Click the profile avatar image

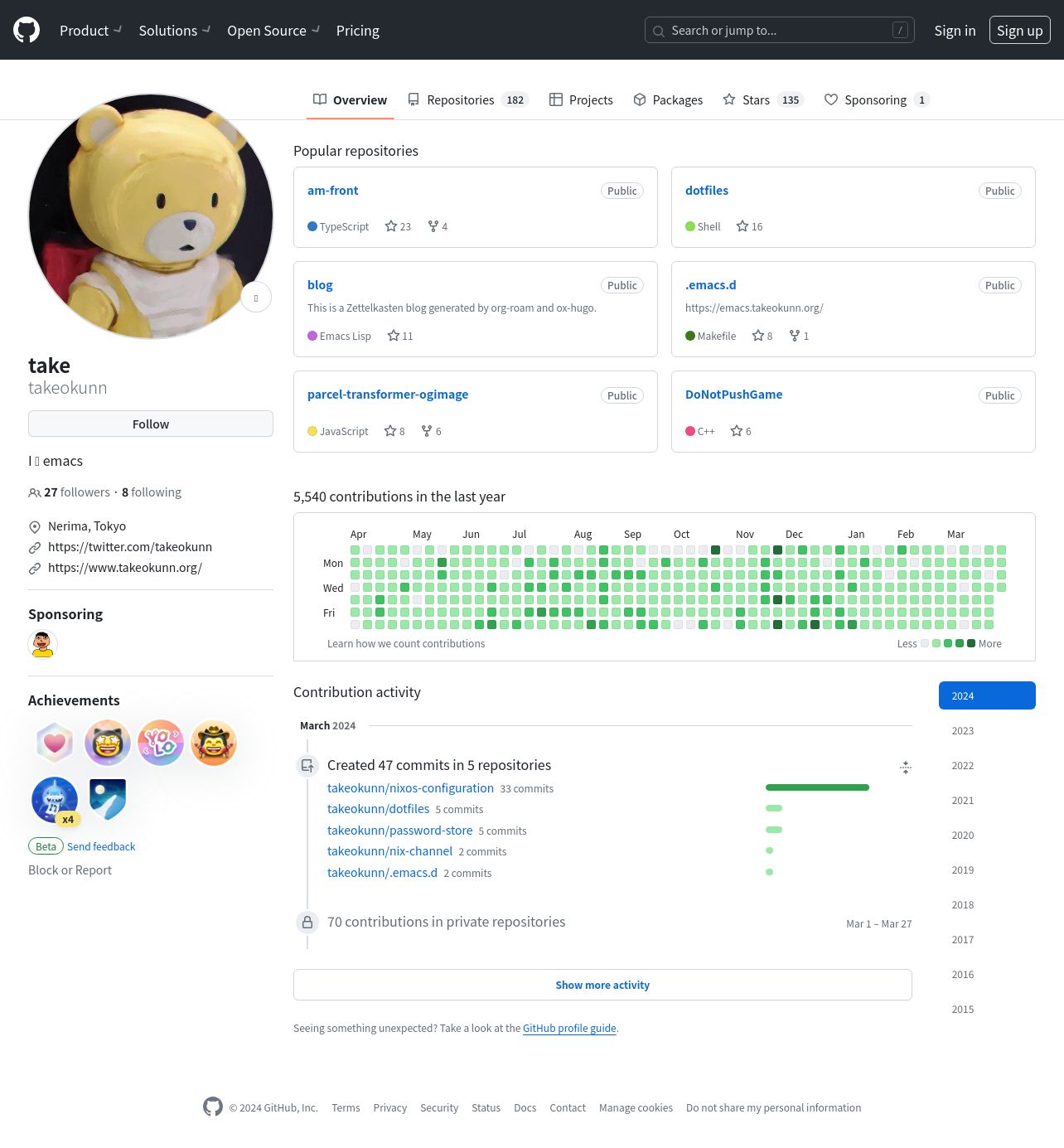[151, 216]
